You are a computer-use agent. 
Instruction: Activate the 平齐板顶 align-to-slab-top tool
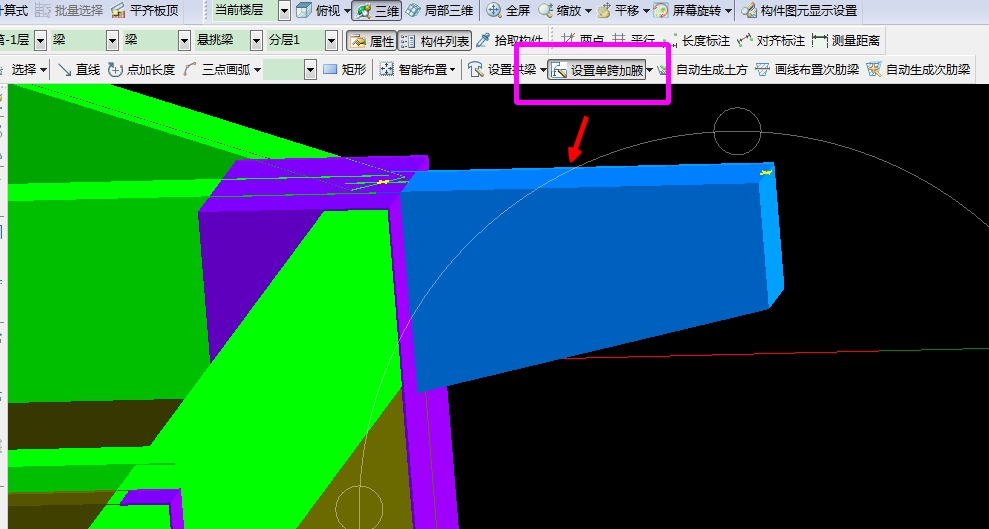click(x=144, y=10)
